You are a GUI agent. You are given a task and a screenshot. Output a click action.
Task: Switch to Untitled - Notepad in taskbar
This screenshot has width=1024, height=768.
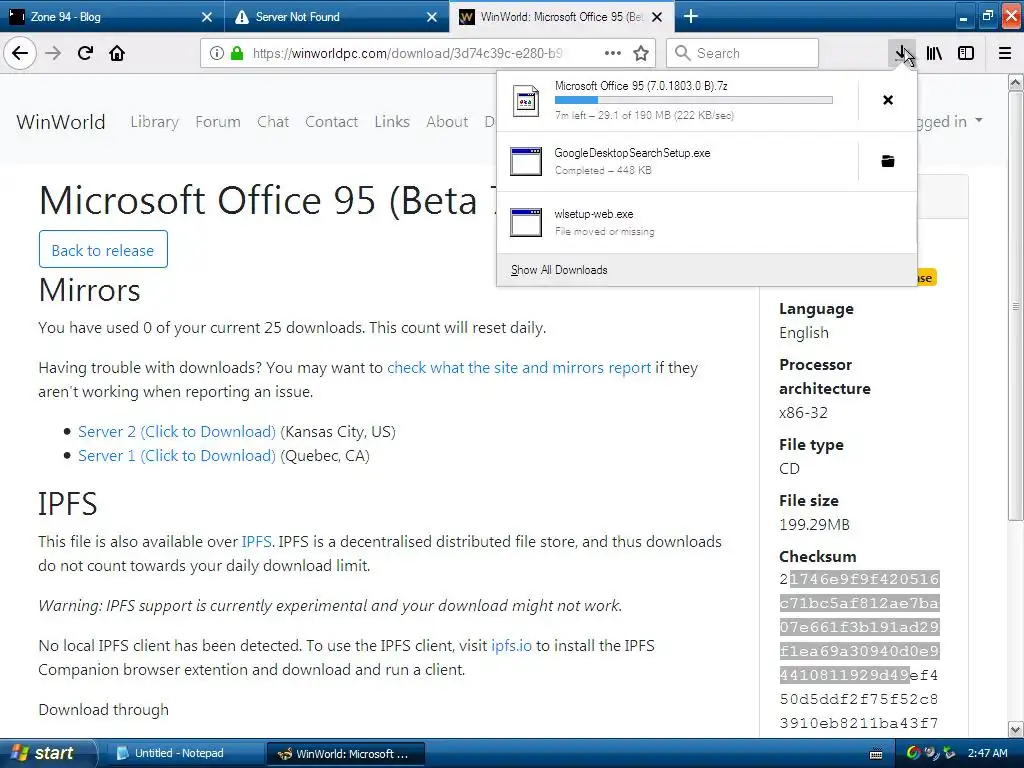pos(184,754)
